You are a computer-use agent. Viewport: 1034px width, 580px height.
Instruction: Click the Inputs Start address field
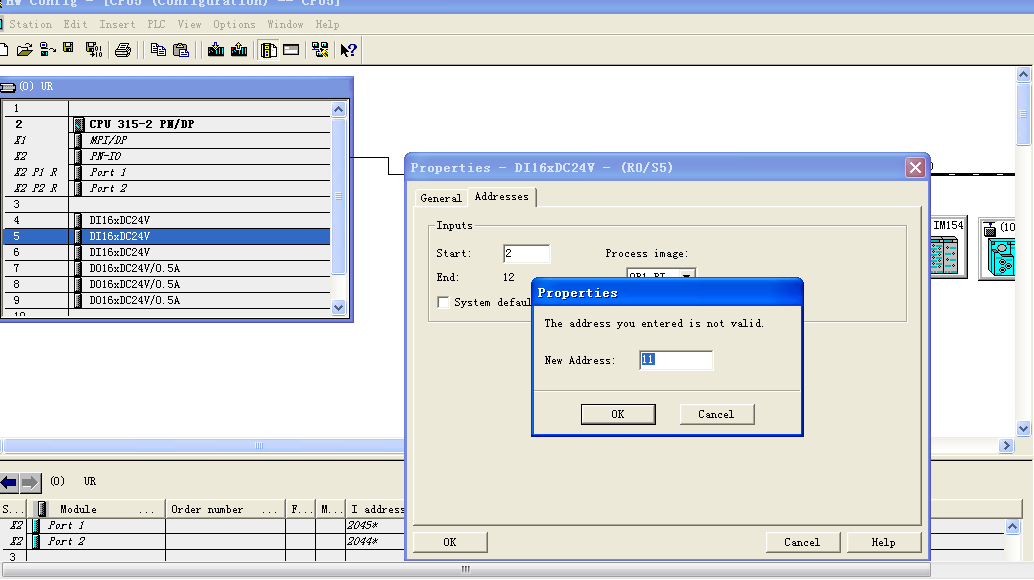point(526,254)
